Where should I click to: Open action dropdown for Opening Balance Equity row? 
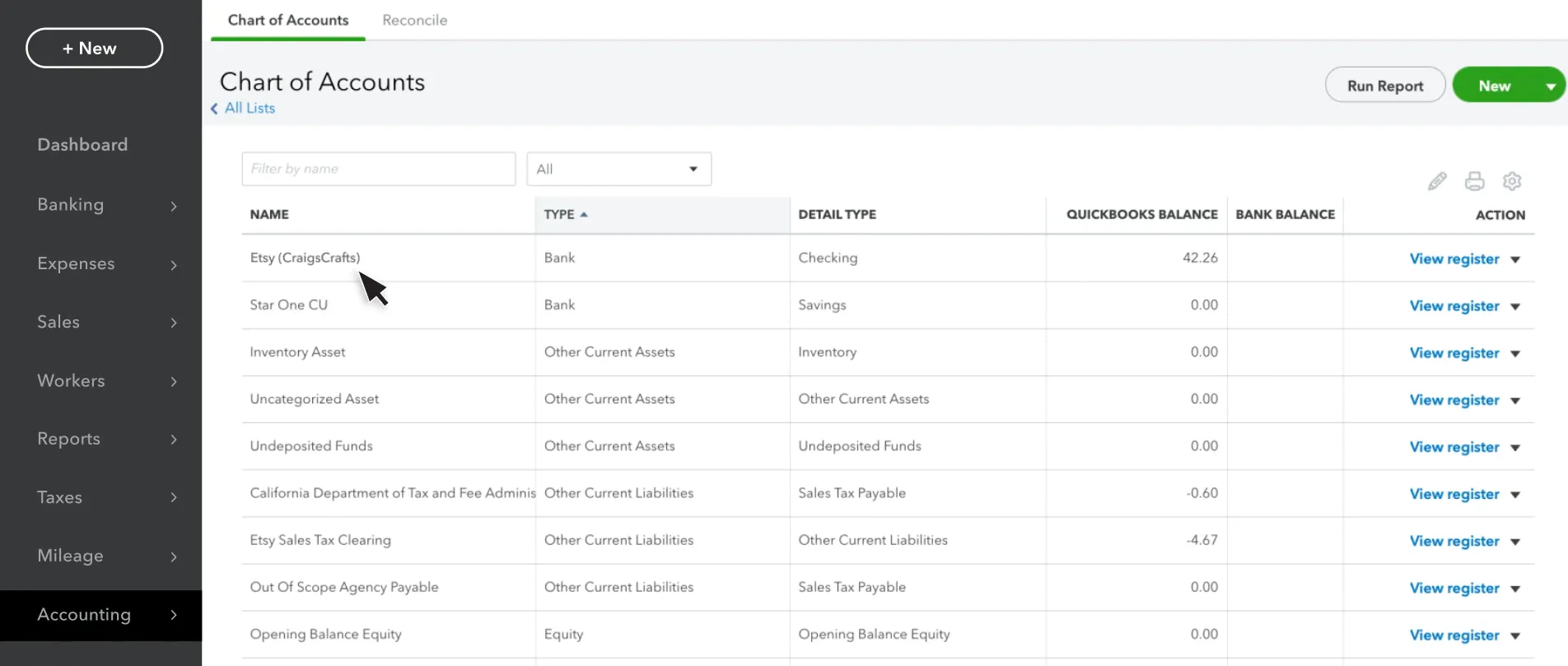click(x=1515, y=636)
